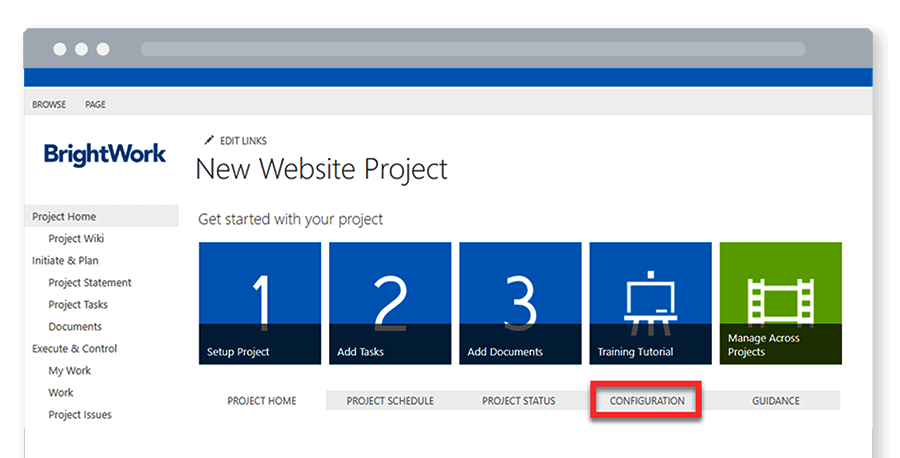This screenshot has width=900, height=458.
Task: Click the Edit Links pencil icon
Action: (x=209, y=141)
